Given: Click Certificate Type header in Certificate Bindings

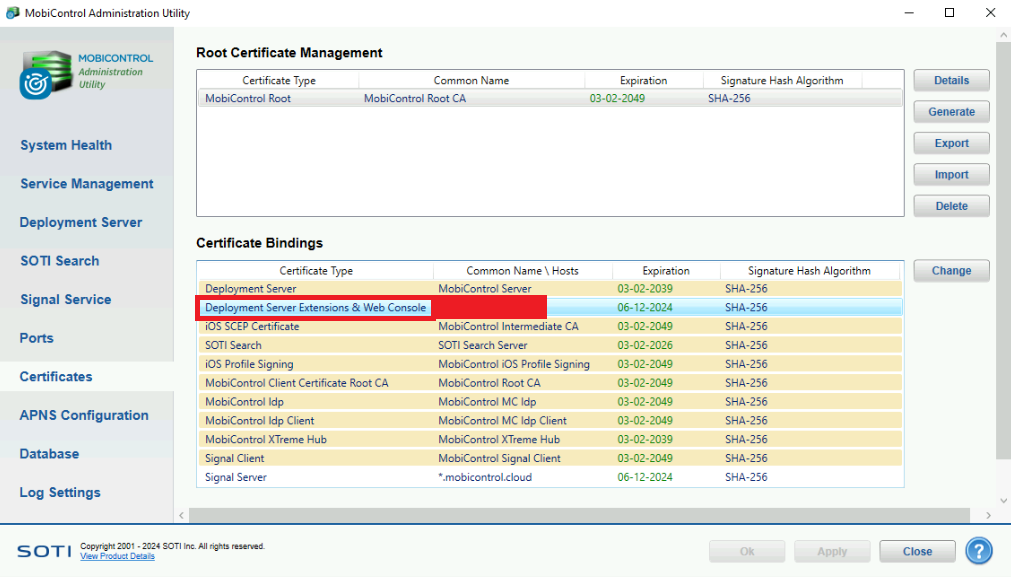Looking at the screenshot, I should (316, 271).
